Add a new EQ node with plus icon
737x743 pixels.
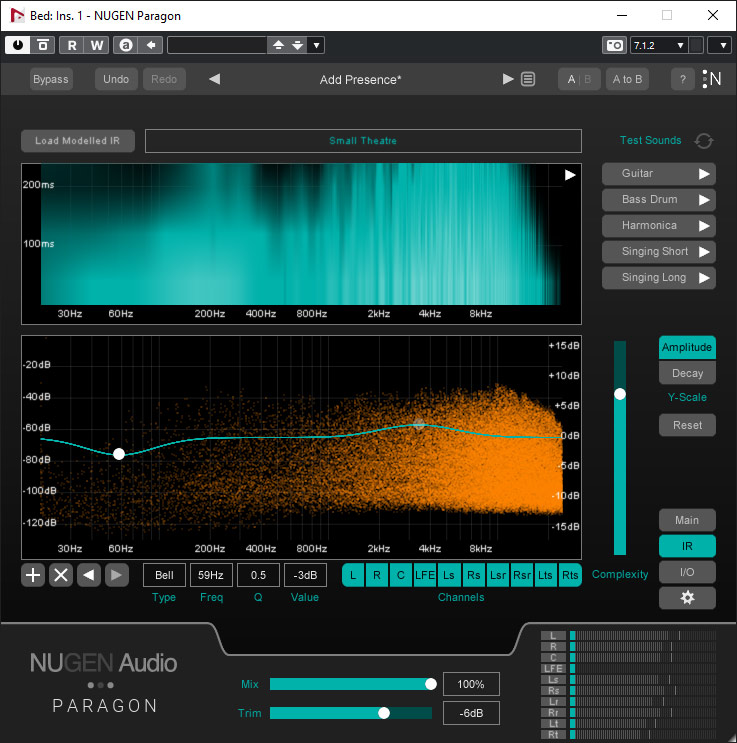(x=33, y=575)
